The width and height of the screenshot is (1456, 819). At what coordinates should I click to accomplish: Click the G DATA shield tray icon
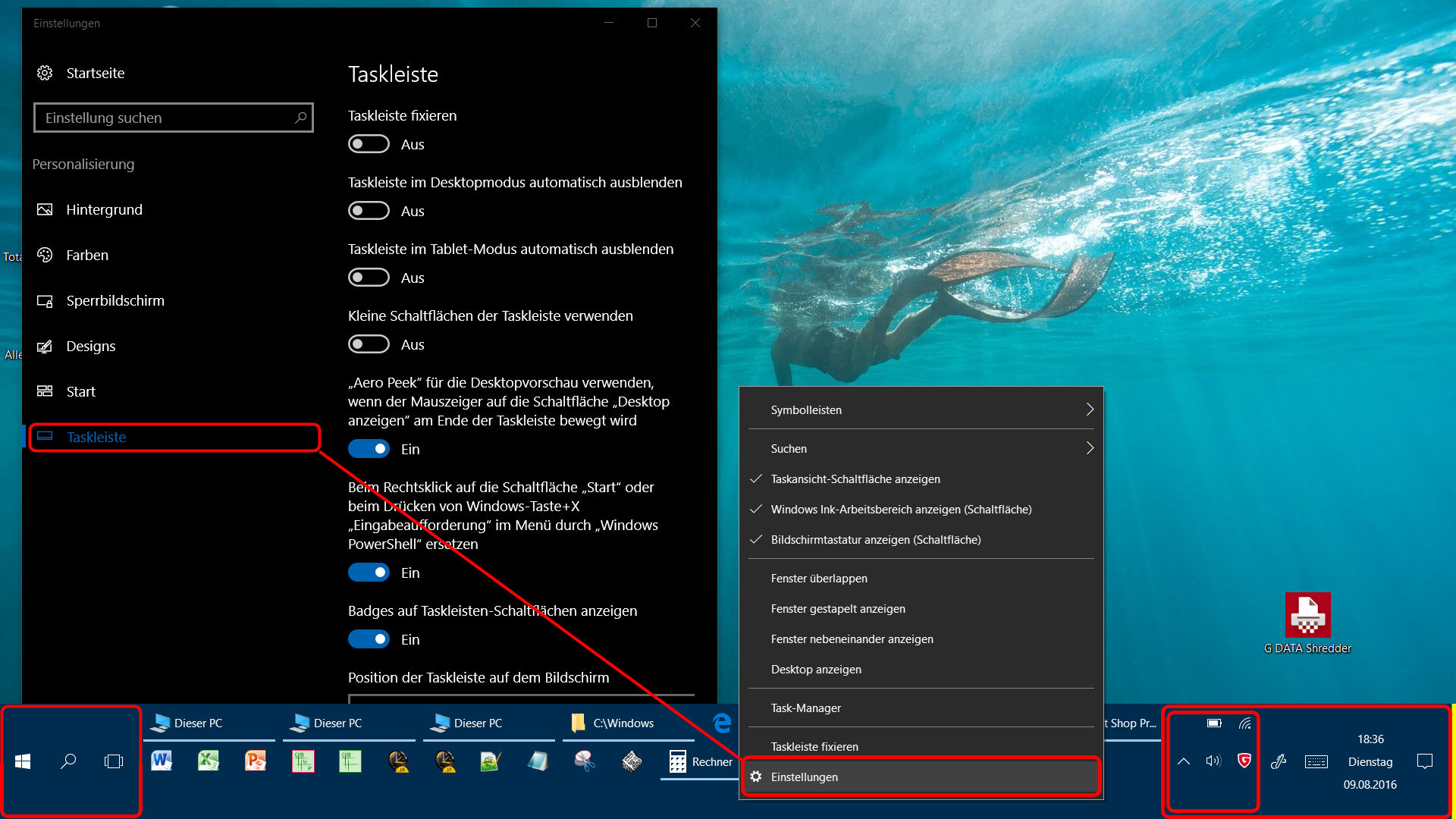(1244, 761)
